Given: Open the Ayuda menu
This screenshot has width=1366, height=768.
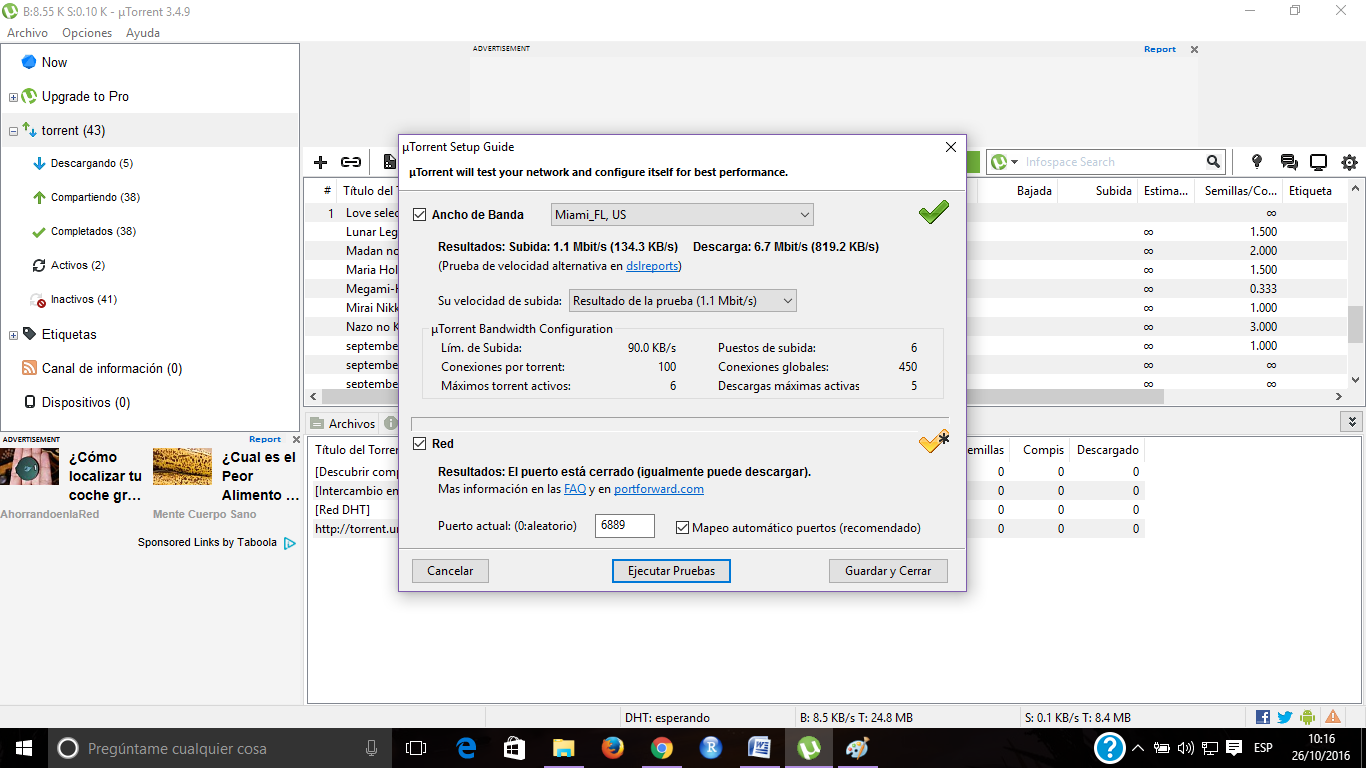Looking at the screenshot, I should (x=143, y=33).
